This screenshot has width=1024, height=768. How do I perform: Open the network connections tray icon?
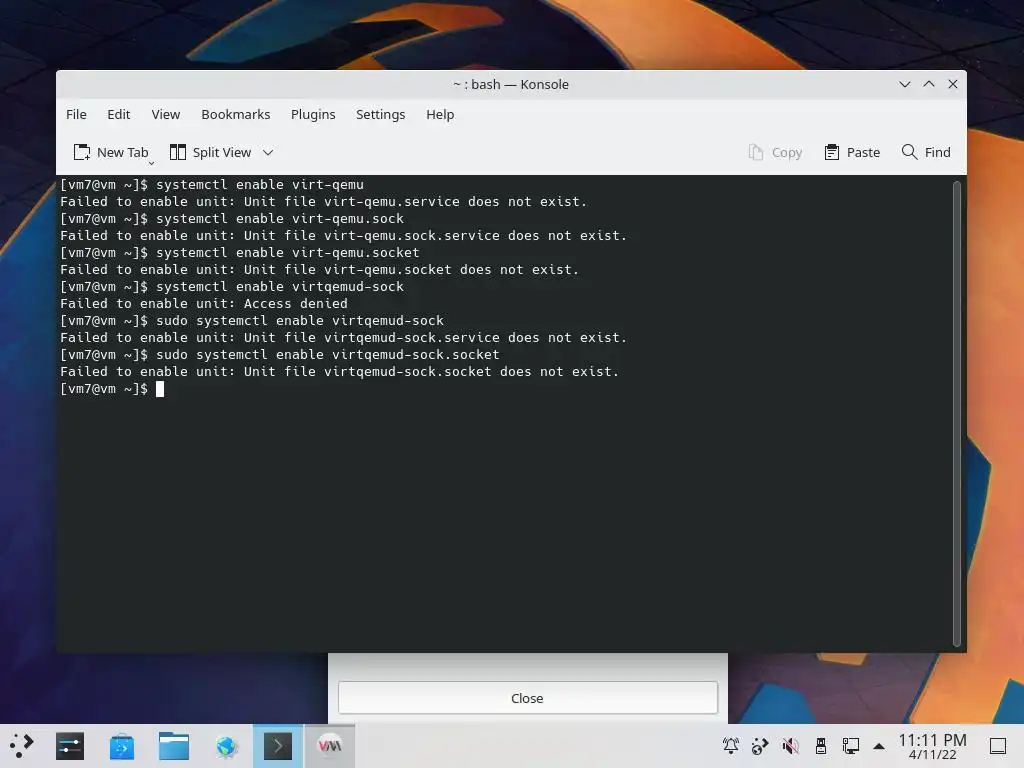[x=850, y=746]
